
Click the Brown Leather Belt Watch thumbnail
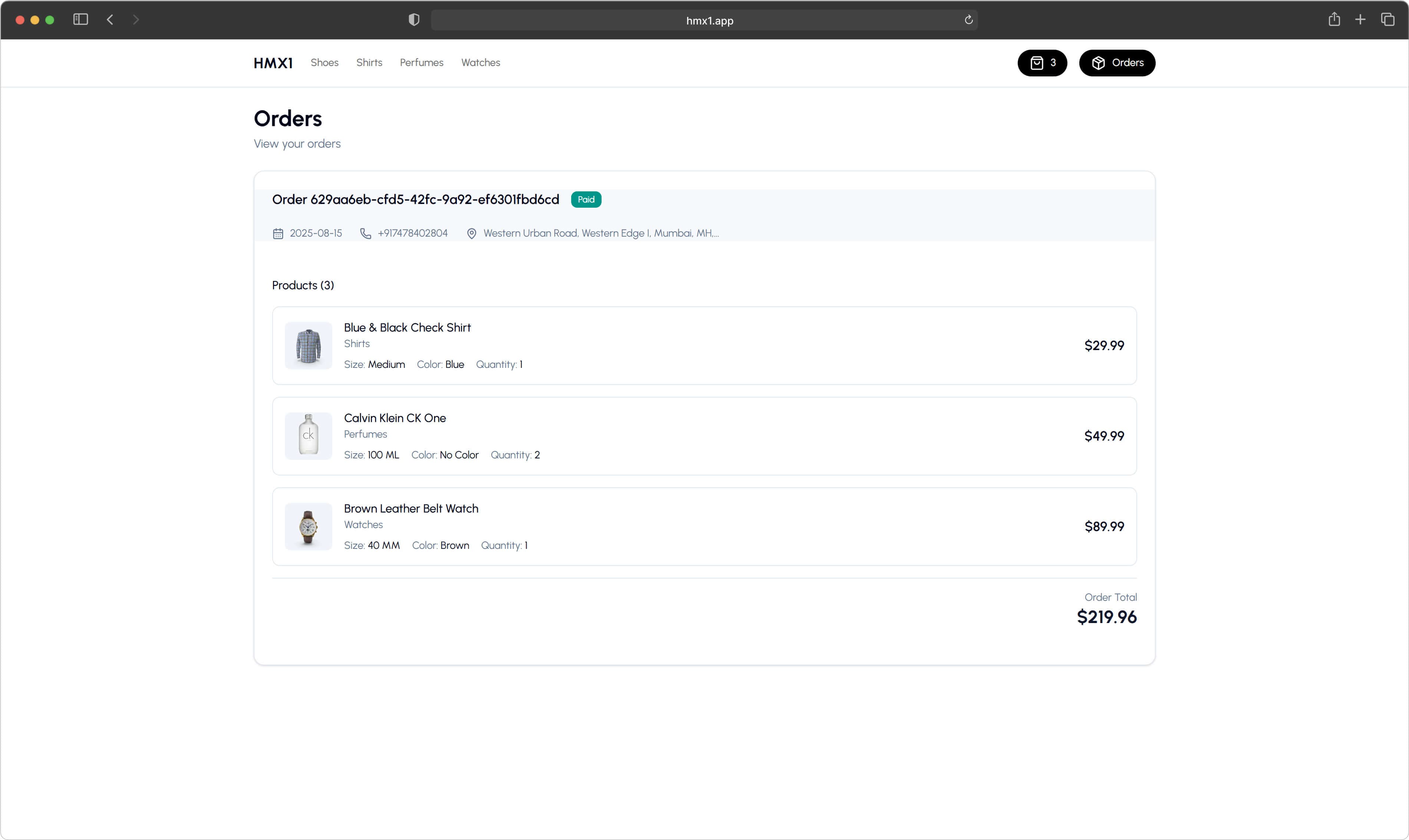pyautogui.click(x=308, y=526)
